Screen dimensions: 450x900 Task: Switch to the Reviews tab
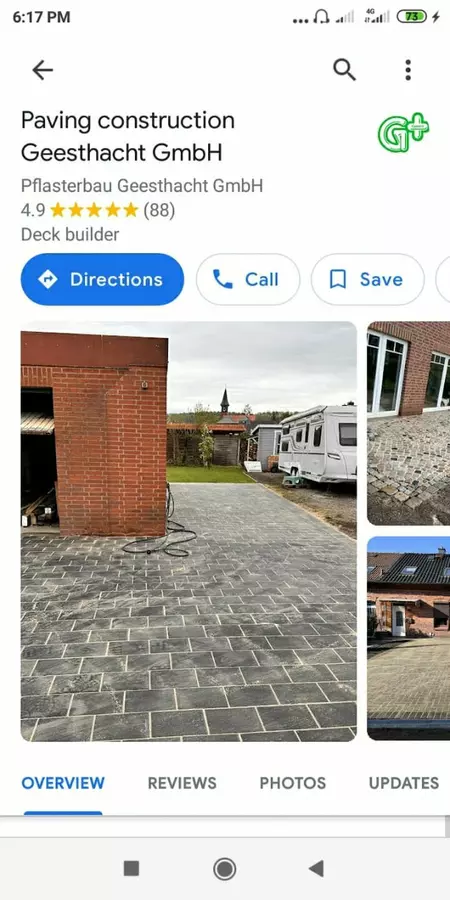pyautogui.click(x=182, y=783)
